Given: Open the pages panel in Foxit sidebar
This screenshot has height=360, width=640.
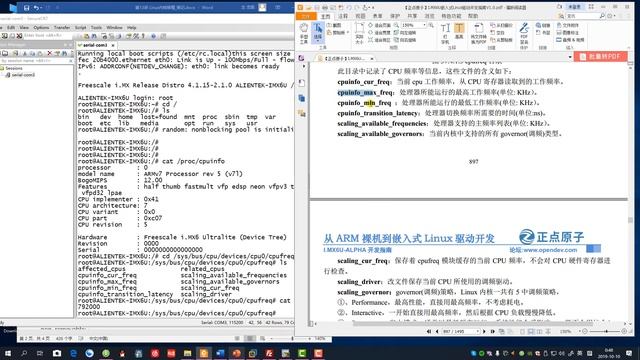Looking at the screenshot, I should 302,98.
